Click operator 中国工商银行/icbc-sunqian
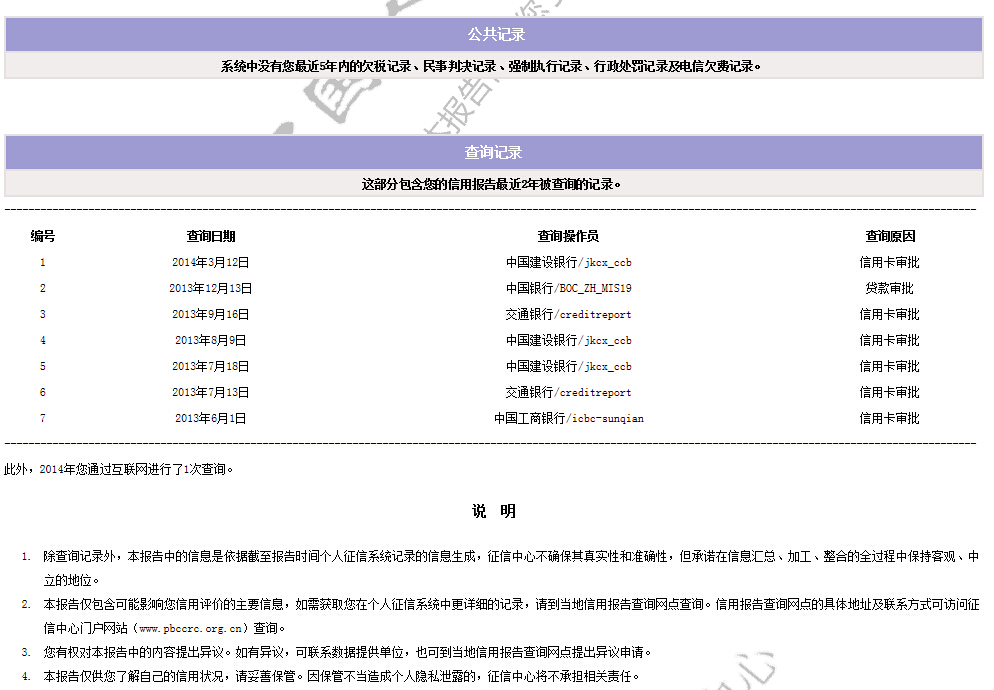Viewport: 994px width, 690px height. click(569, 418)
